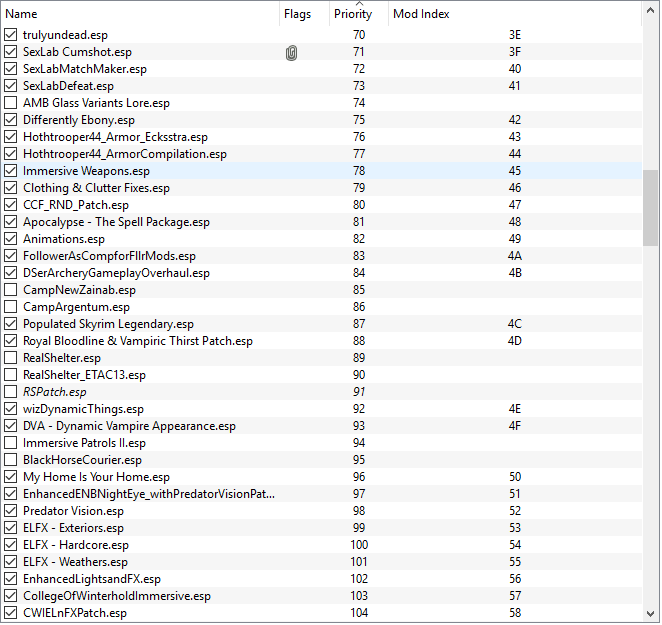Uncheck the trulyundead.esp checkbox
The image size is (662, 625).
11,35
